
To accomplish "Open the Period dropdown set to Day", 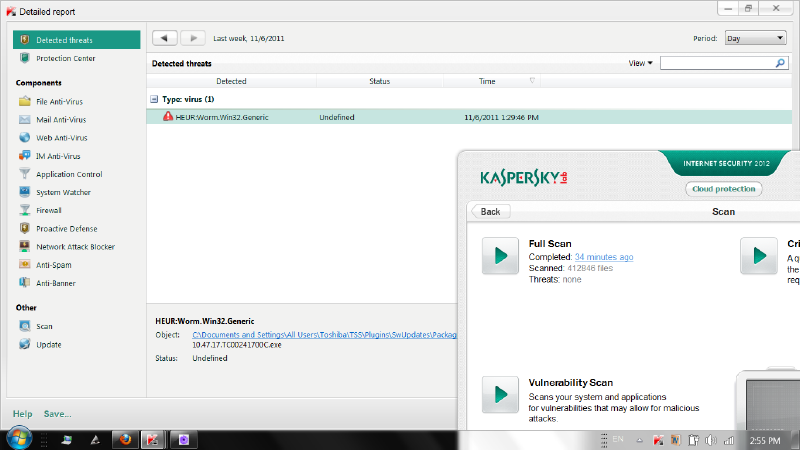I will tap(755, 38).
